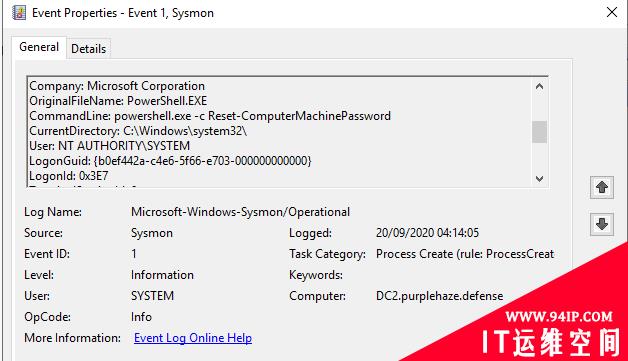Click the CommandLine Reset-ComputerMachinePassword line

pyautogui.click(x=210, y=116)
